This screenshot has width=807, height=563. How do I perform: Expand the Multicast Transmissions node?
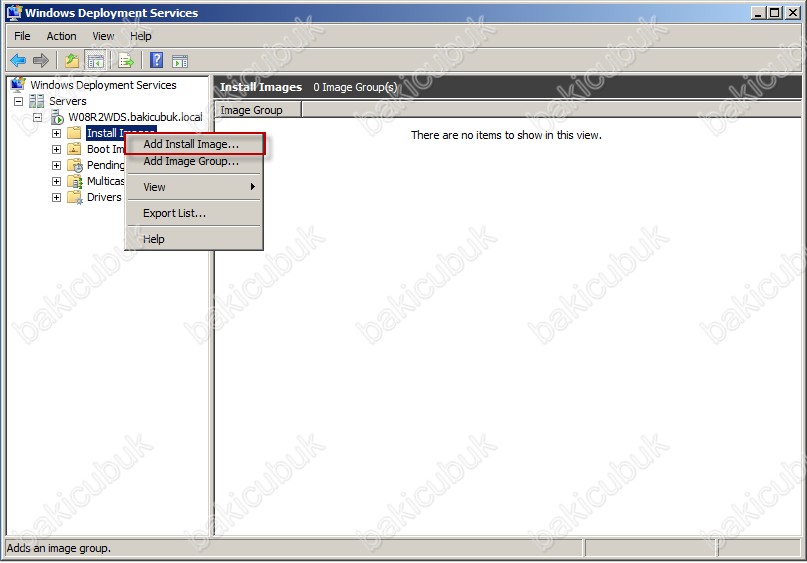57,181
